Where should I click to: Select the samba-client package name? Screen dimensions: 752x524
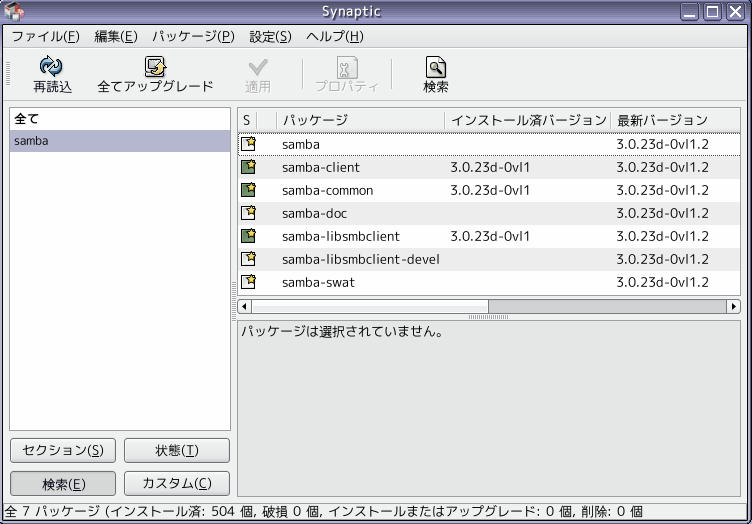point(321,167)
